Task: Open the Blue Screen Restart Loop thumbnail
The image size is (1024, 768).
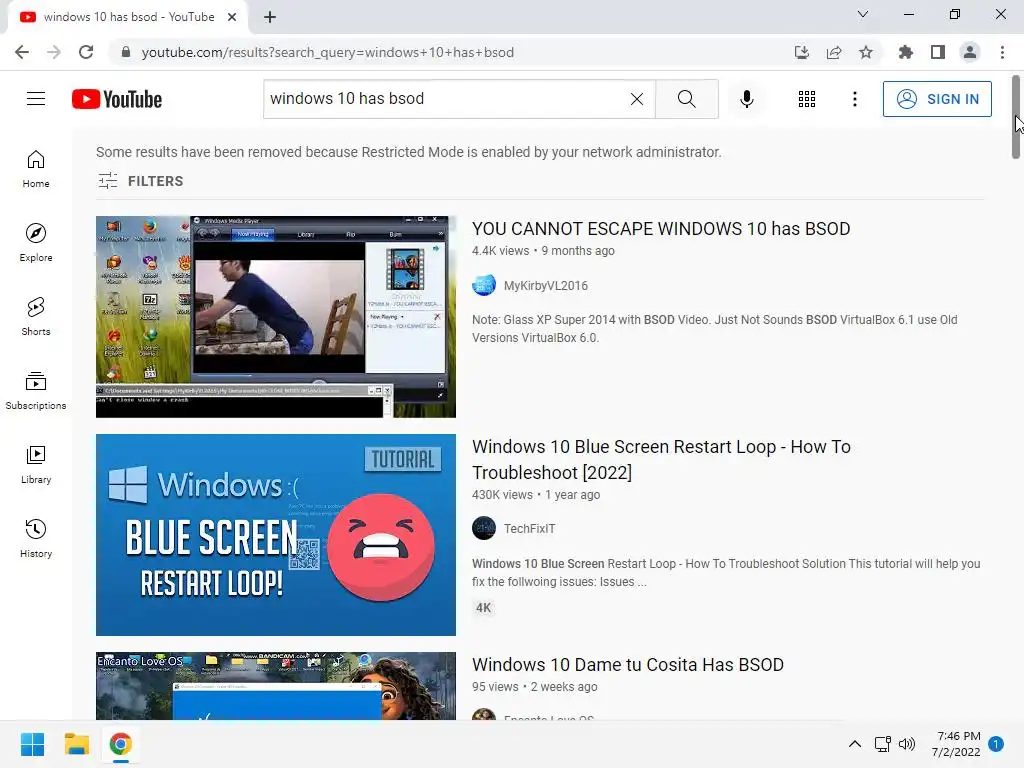Action: (x=276, y=535)
